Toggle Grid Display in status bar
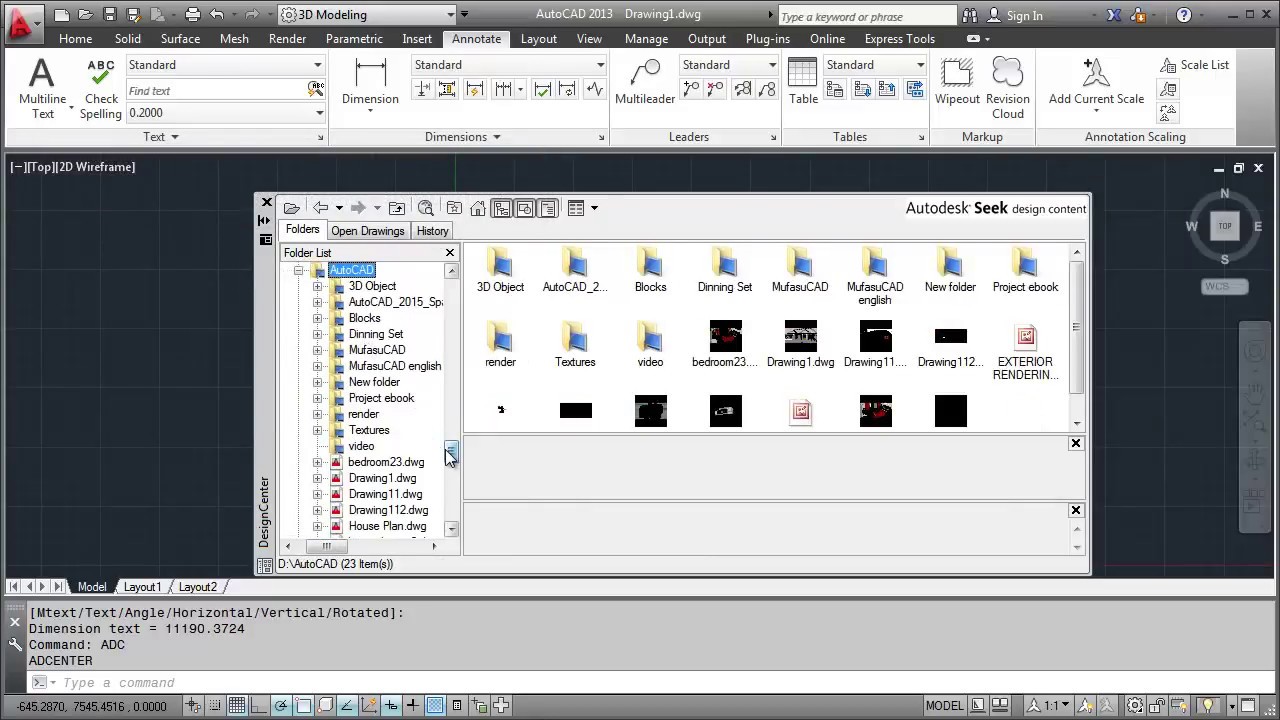Screen dimensions: 1280x720 click(237, 705)
